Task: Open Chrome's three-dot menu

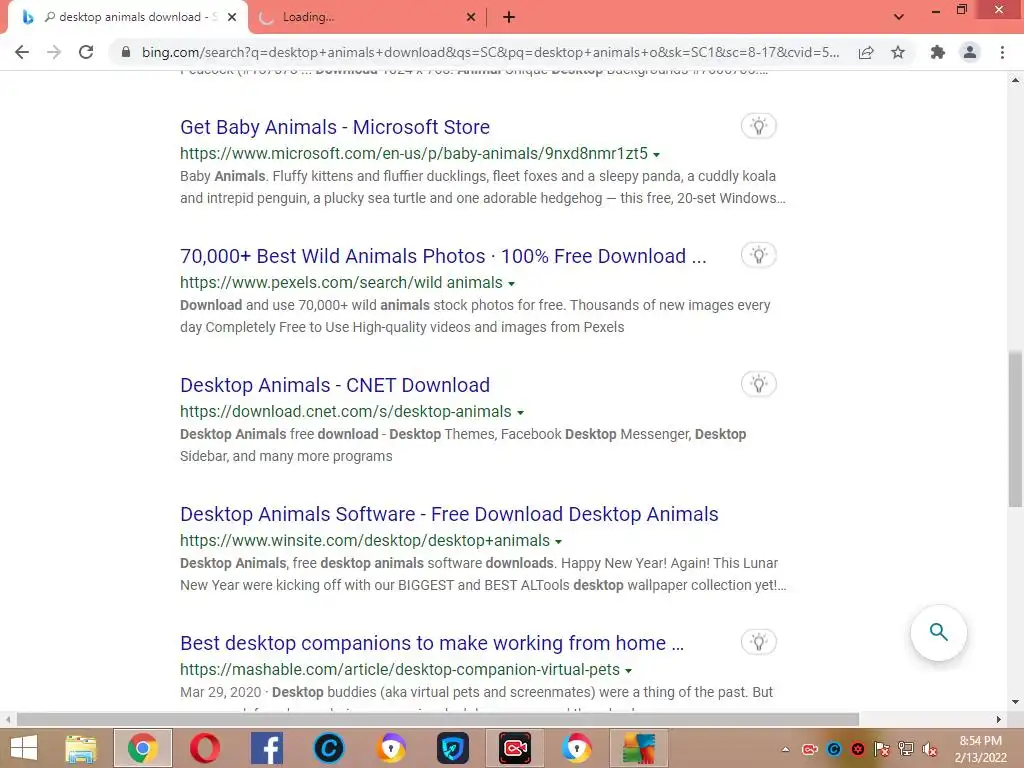Action: [1002, 52]
